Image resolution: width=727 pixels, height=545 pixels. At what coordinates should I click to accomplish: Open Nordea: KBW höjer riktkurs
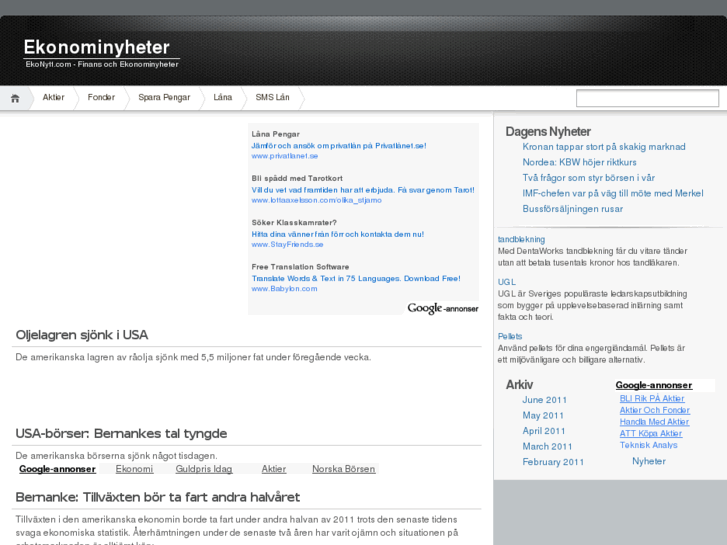(x=579, y=162)
